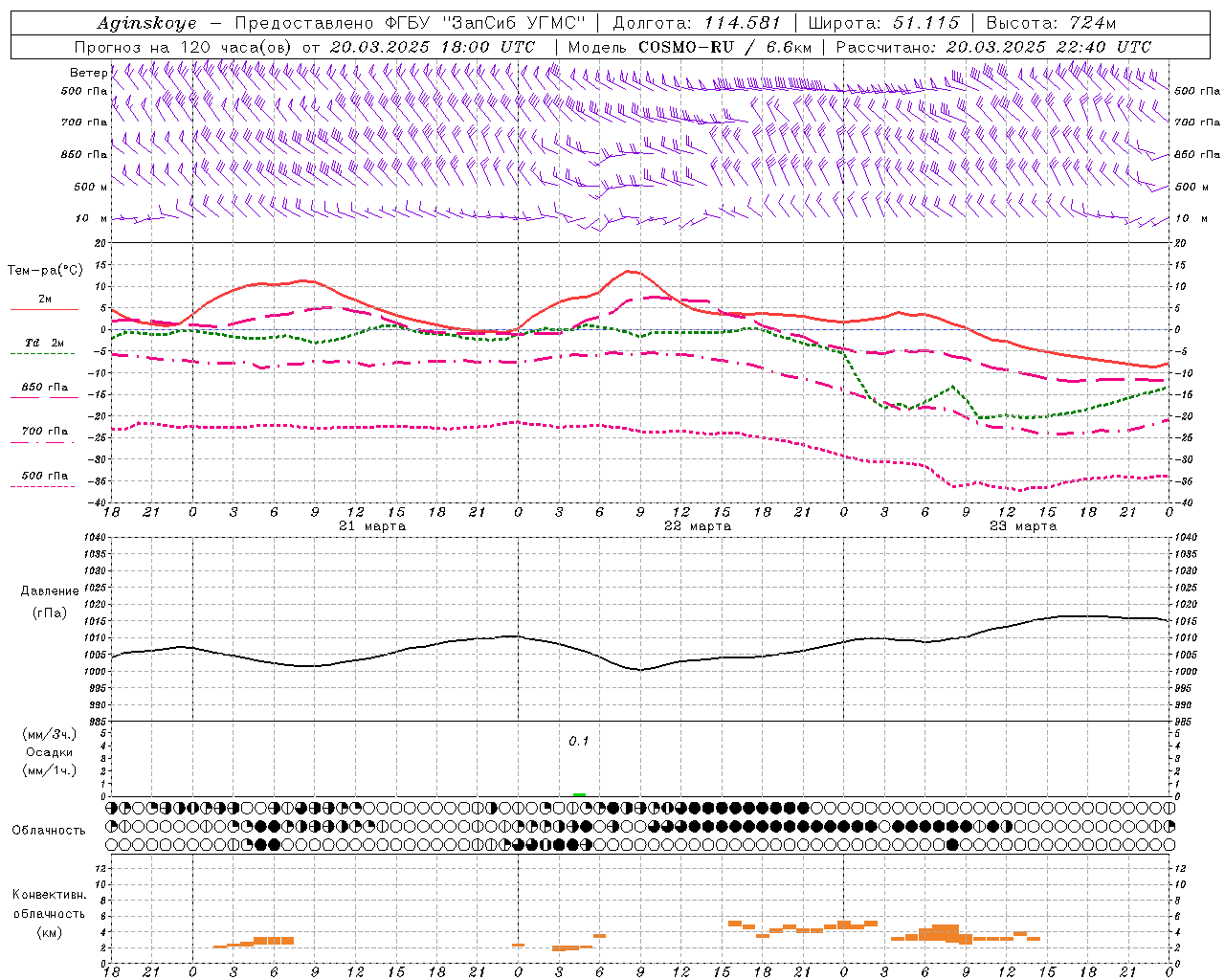This screenshot has height=980, width=1225.
Task: Click the model name "COSMO-RU / 6.6км"
Action: coord(724,47)
